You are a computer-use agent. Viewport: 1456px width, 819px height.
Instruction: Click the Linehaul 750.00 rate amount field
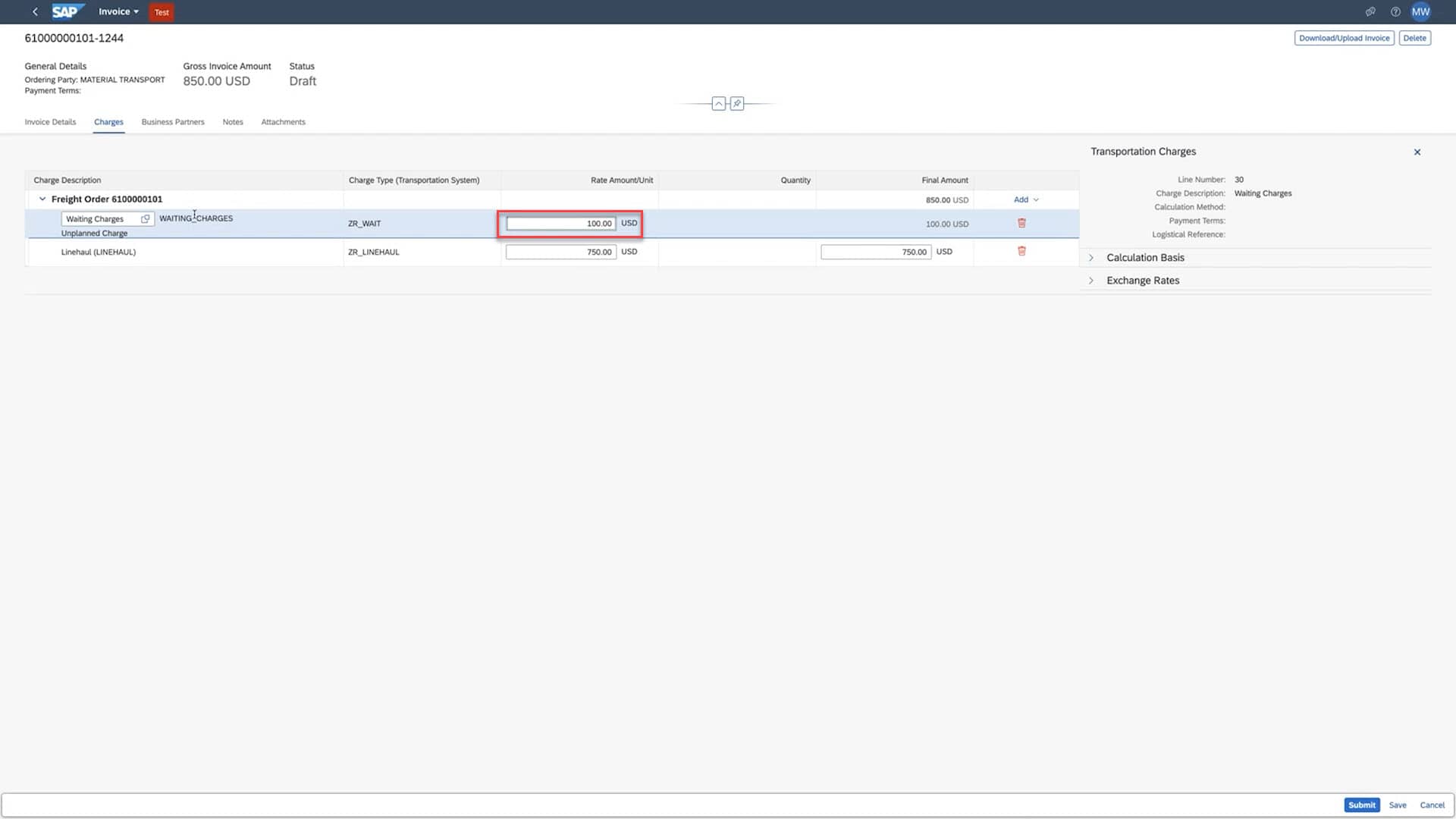coord(561,252)
